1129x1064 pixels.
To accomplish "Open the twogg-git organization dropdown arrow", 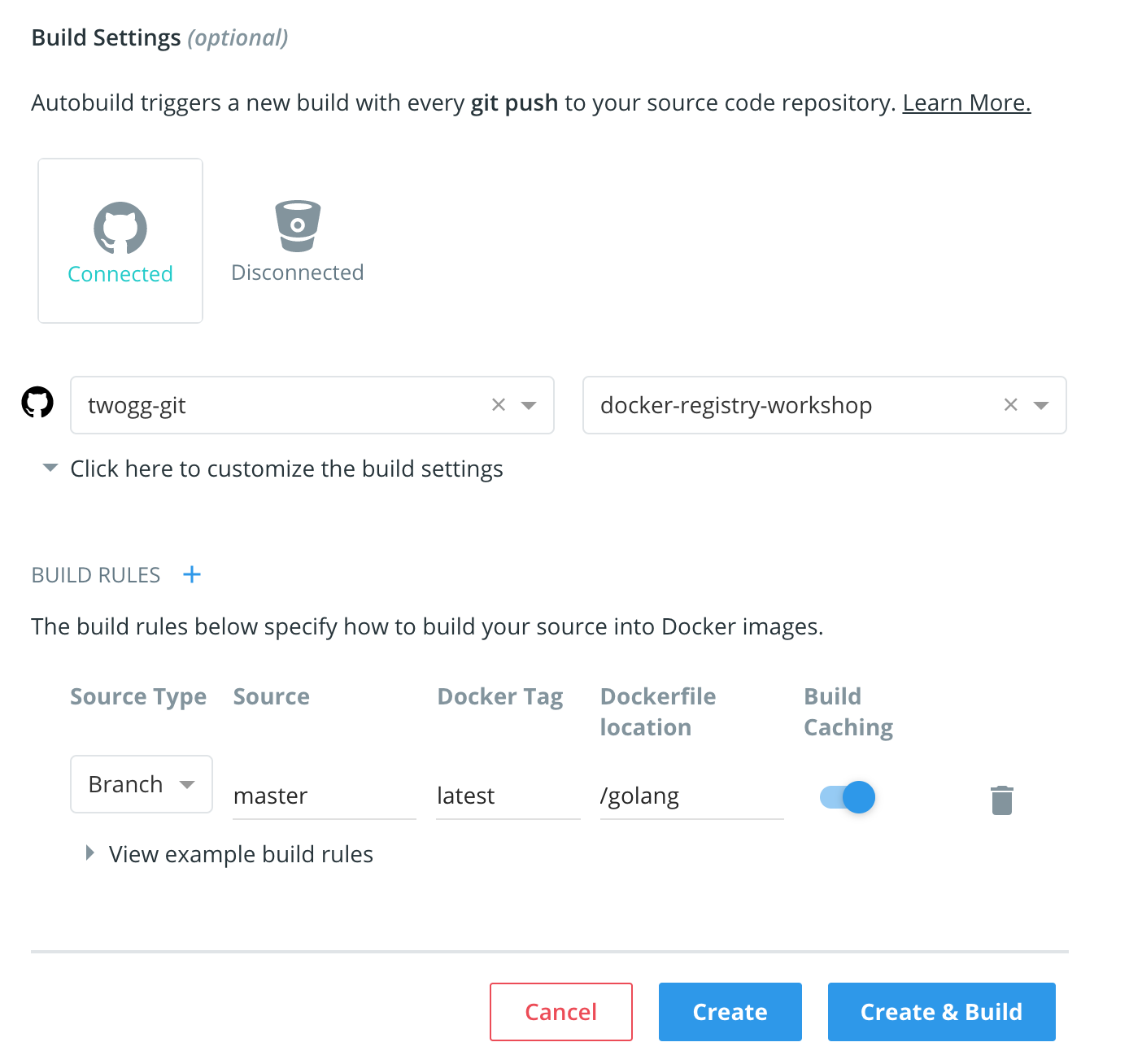I will (529, 405).
